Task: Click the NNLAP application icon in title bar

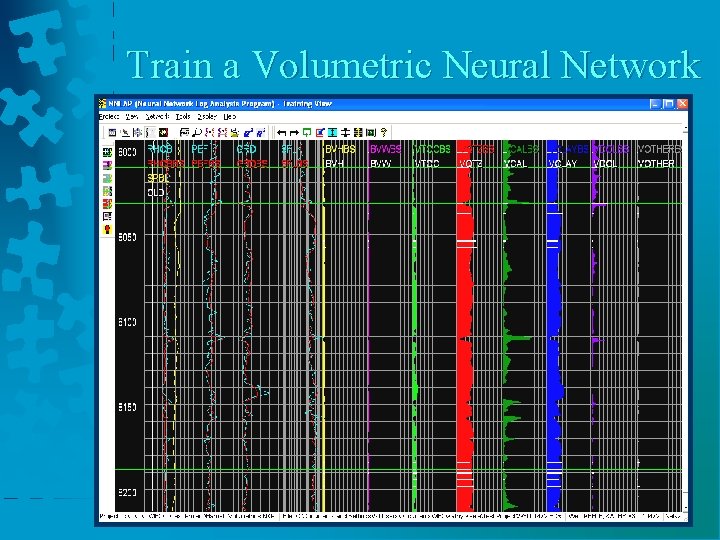Action: coord(103,104)
